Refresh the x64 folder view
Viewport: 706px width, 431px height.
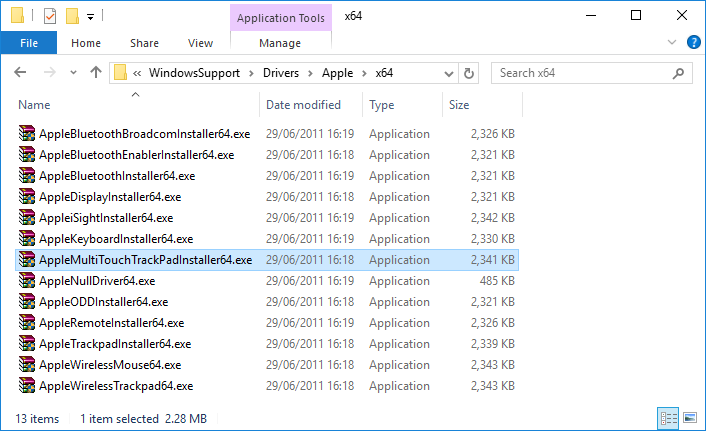coord(469,73)
